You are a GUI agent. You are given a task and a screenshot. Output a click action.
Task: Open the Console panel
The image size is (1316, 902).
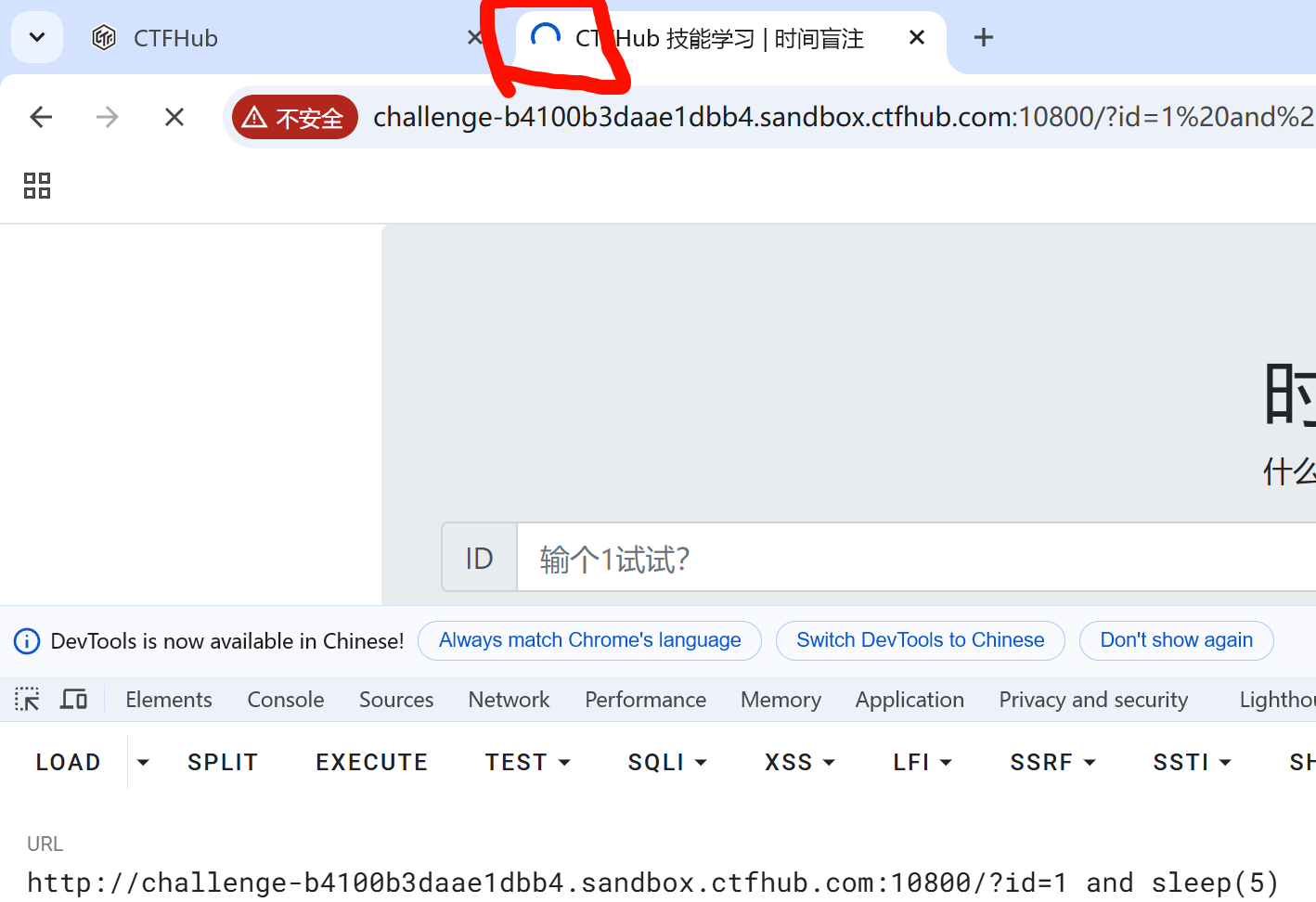coord(286,700)
